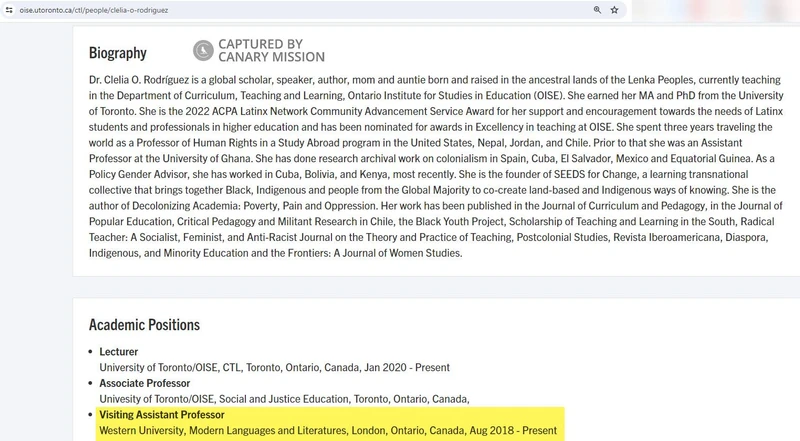Viewport: 800px width, 441px height.
Task: Click the line starting 'Policy Gender Advisor'
Action: click(418, 174)
